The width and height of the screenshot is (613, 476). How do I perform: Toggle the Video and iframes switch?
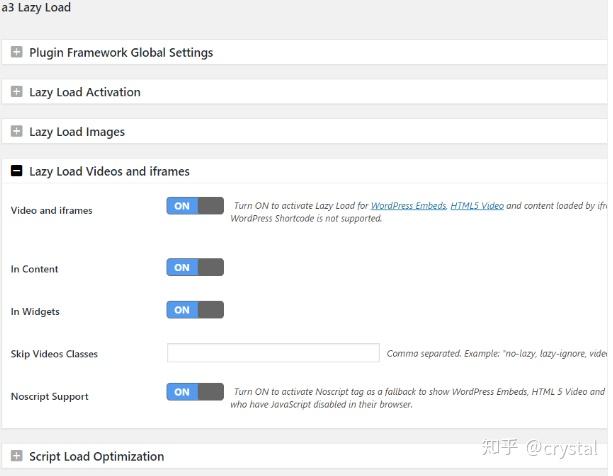(x=195, y=206)
